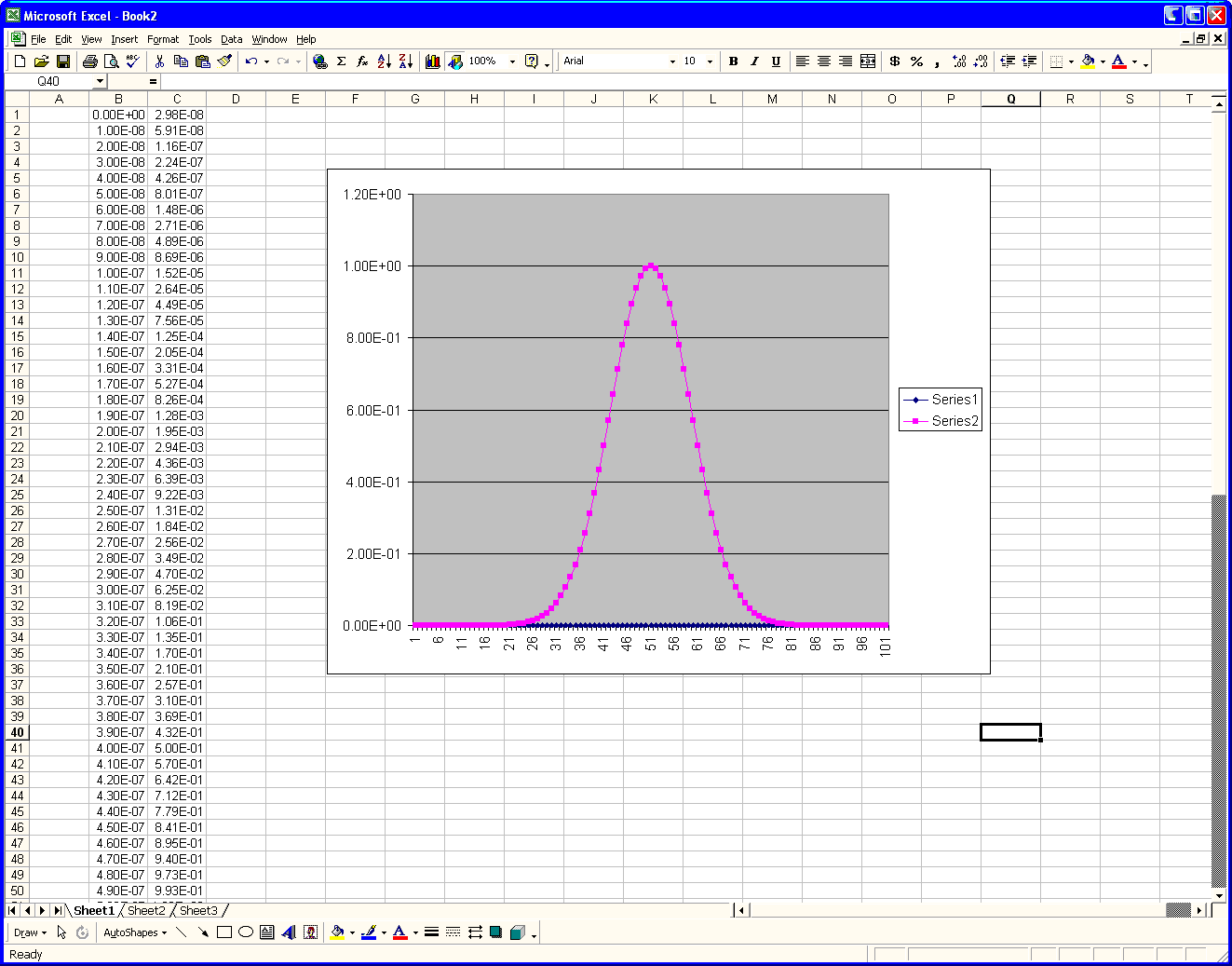Toggle Align Left
1232x966 pixels.
click(802, 61)
